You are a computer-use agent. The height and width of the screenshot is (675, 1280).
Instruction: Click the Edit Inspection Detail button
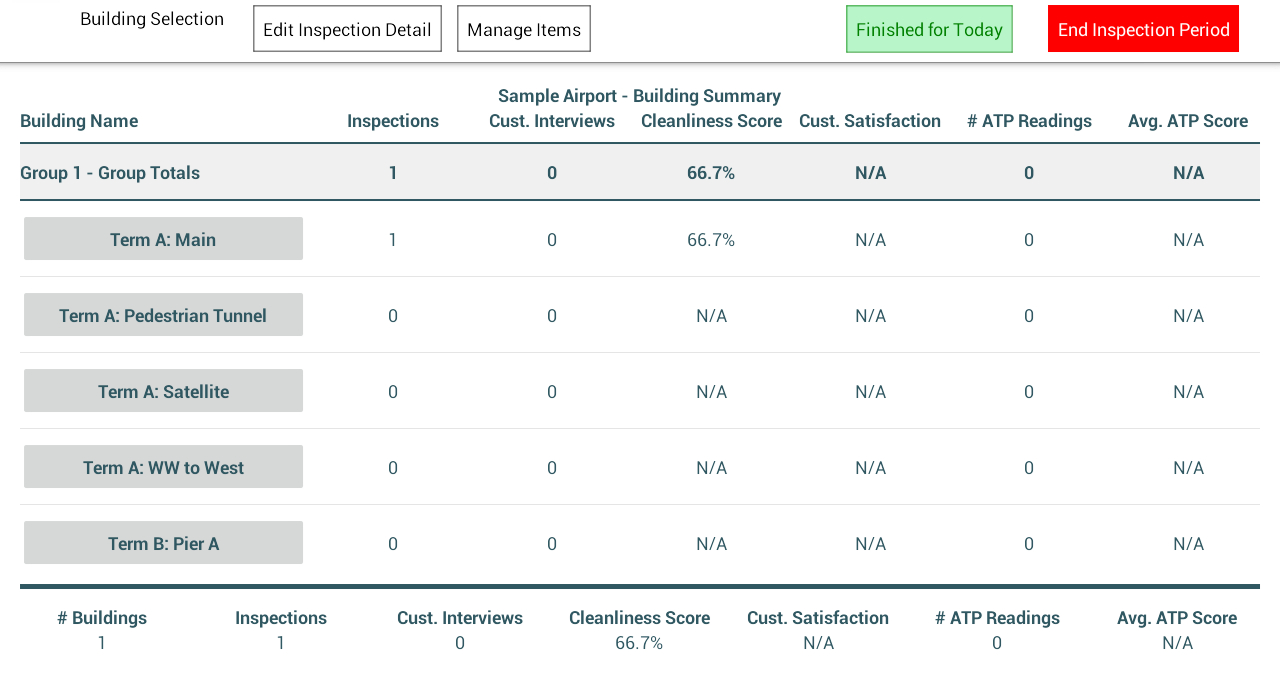(x=347, y=29)
